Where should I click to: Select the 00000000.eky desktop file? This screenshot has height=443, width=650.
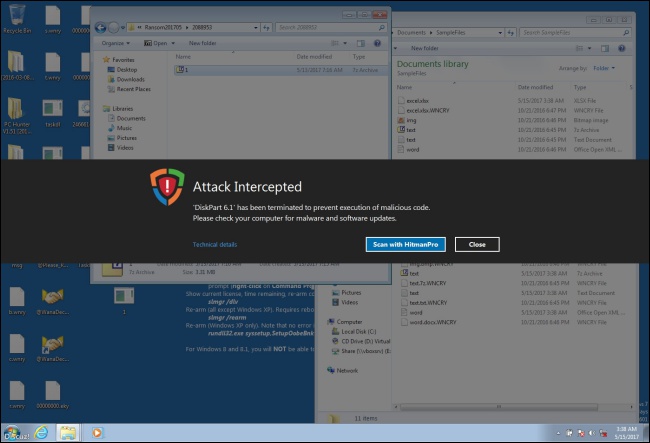tap(53, 395)
